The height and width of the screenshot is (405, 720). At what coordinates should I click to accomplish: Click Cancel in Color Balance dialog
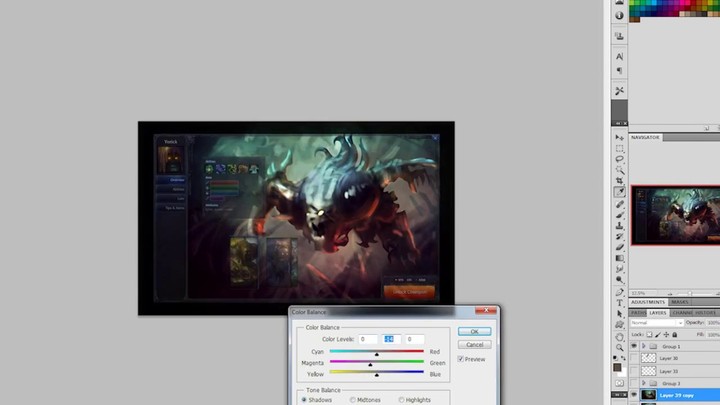[x=474, y=344]
